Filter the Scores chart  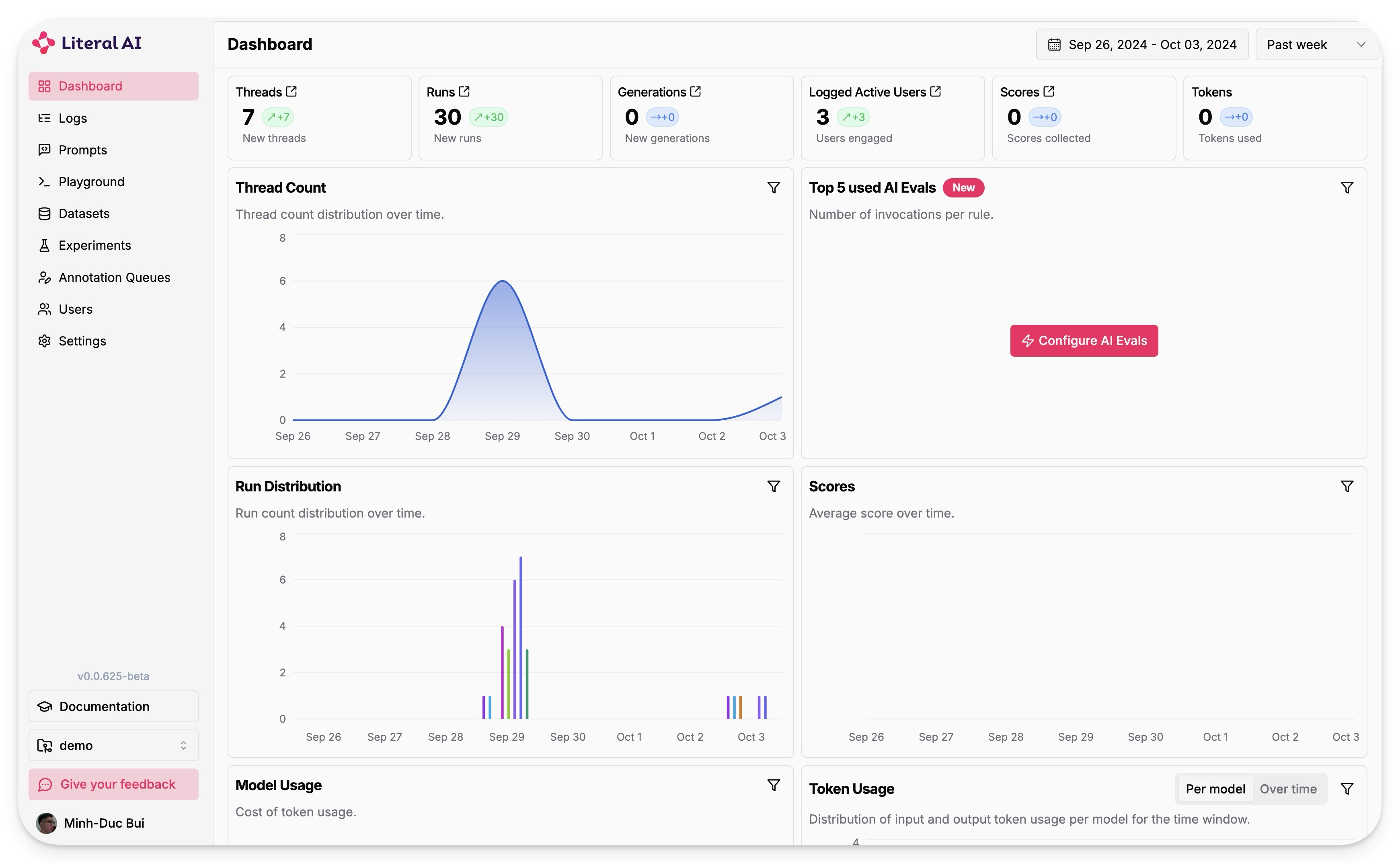click(1347, 486)
